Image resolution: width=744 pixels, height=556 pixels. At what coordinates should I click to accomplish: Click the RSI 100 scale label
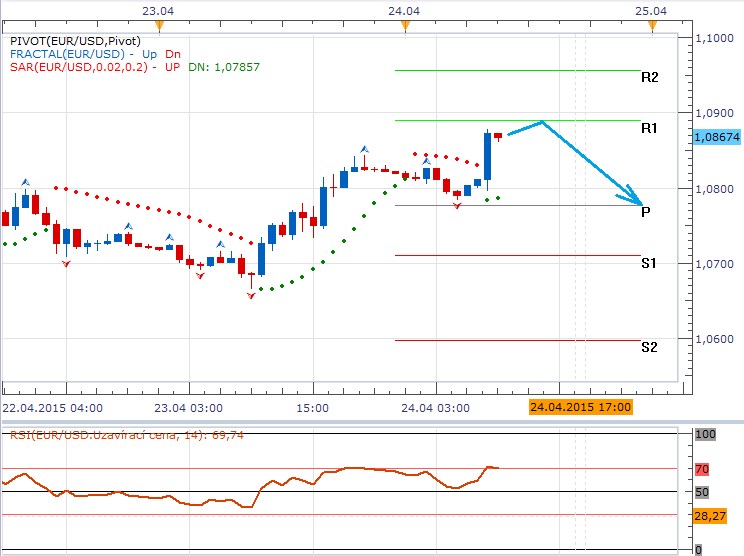pyautogui.click(x=705, y=434)
